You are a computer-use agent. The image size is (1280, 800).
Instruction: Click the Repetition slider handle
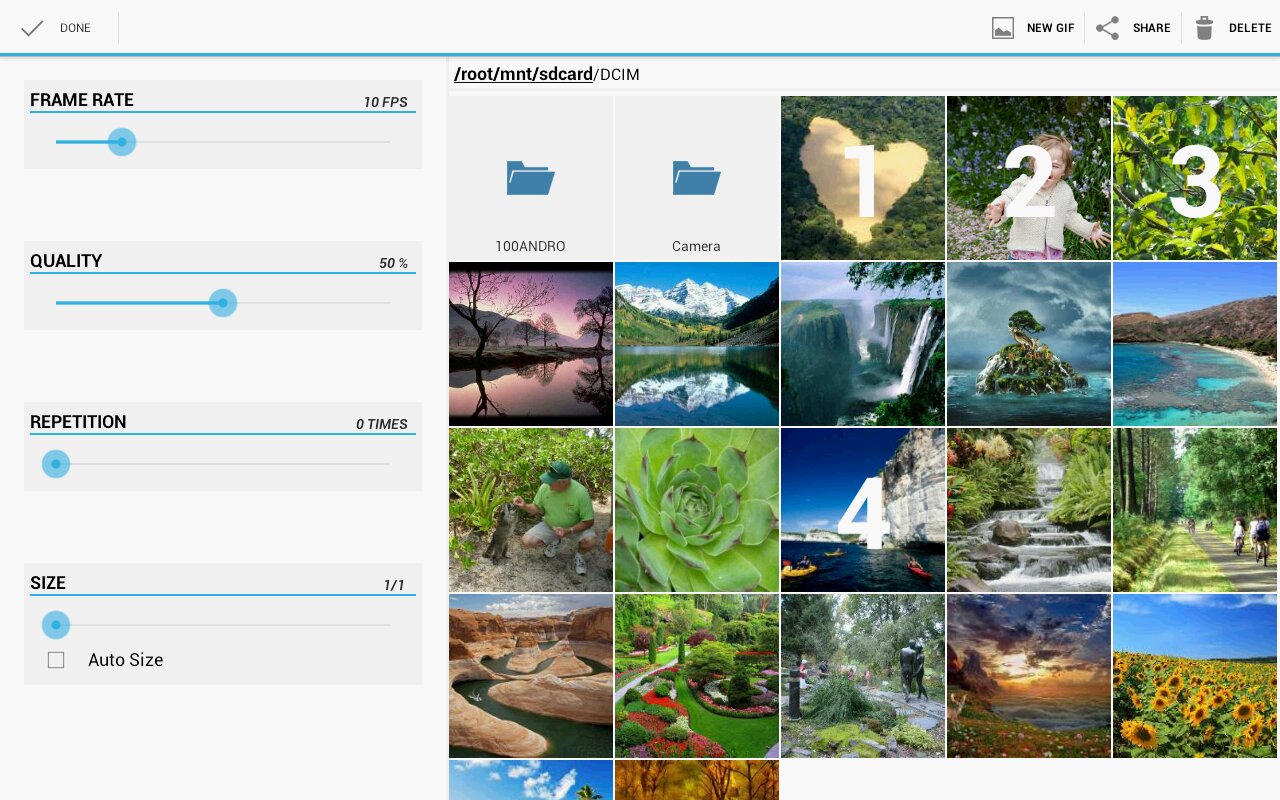coord(56,464)
